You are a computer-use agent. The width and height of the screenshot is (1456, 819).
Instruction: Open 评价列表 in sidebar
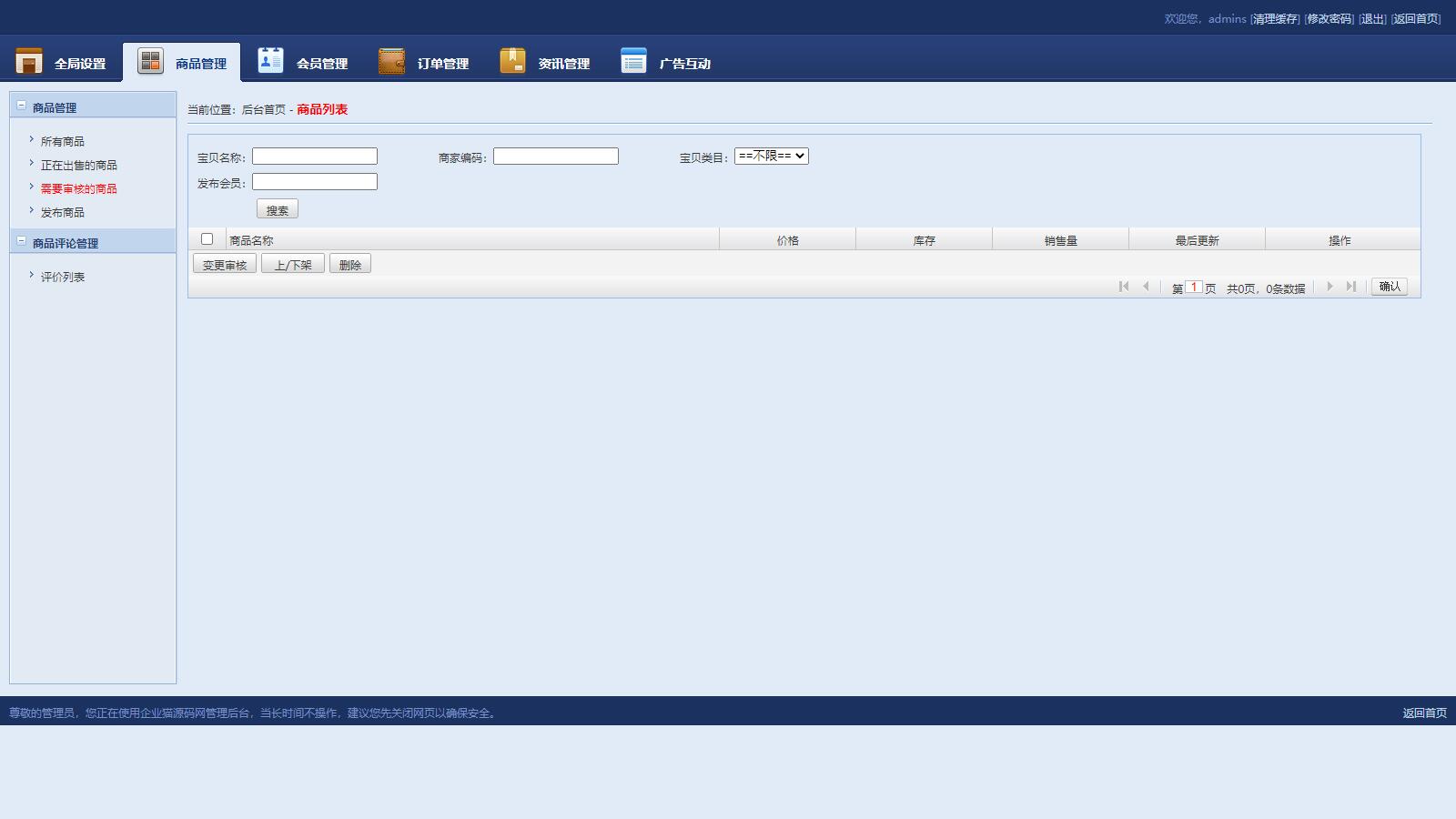coord(62,278)
